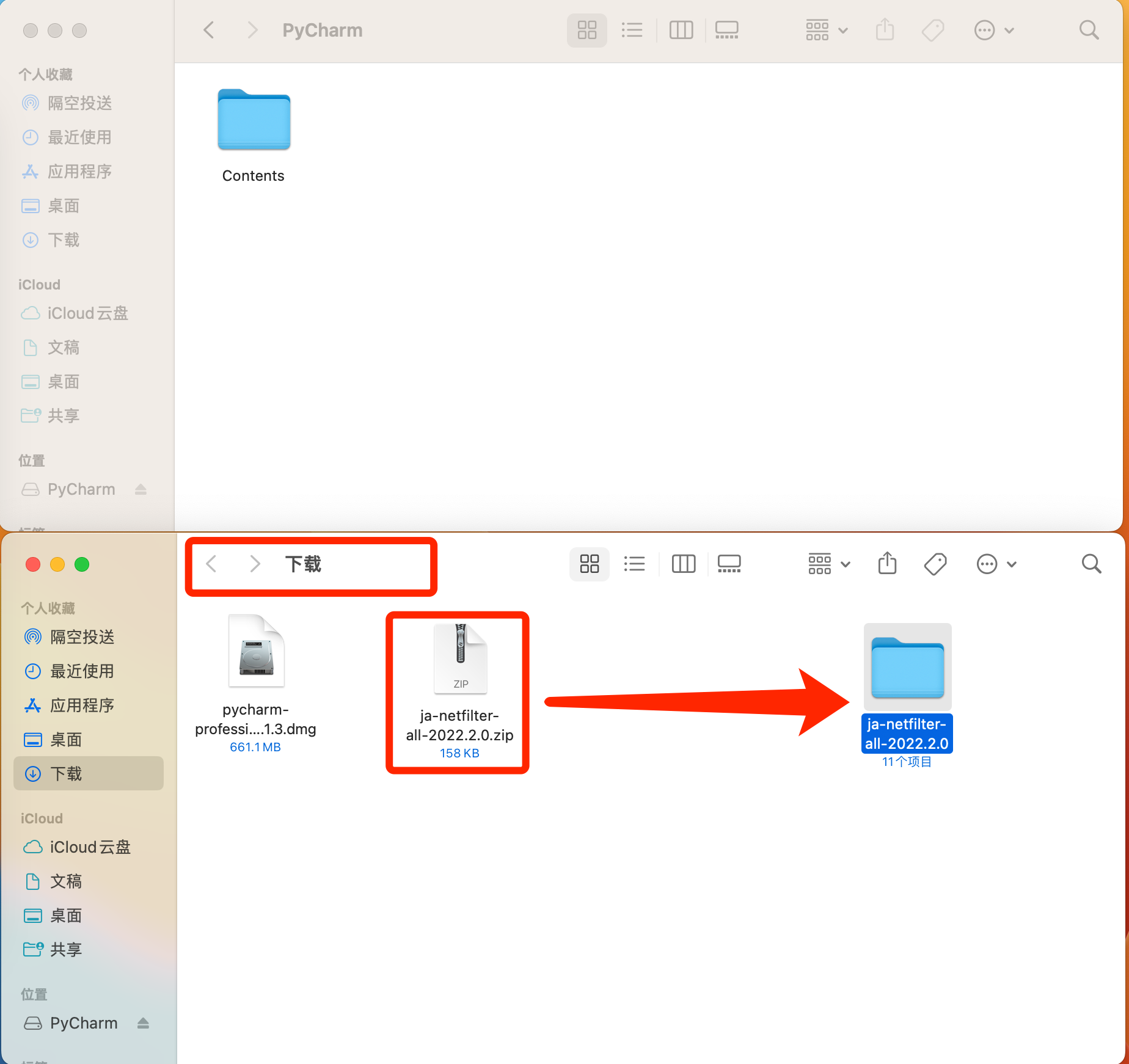Screen dimensions: 1129x1064
Task: Eject PyCharm volume in upper window sidebar
Action: coord(141,489)
